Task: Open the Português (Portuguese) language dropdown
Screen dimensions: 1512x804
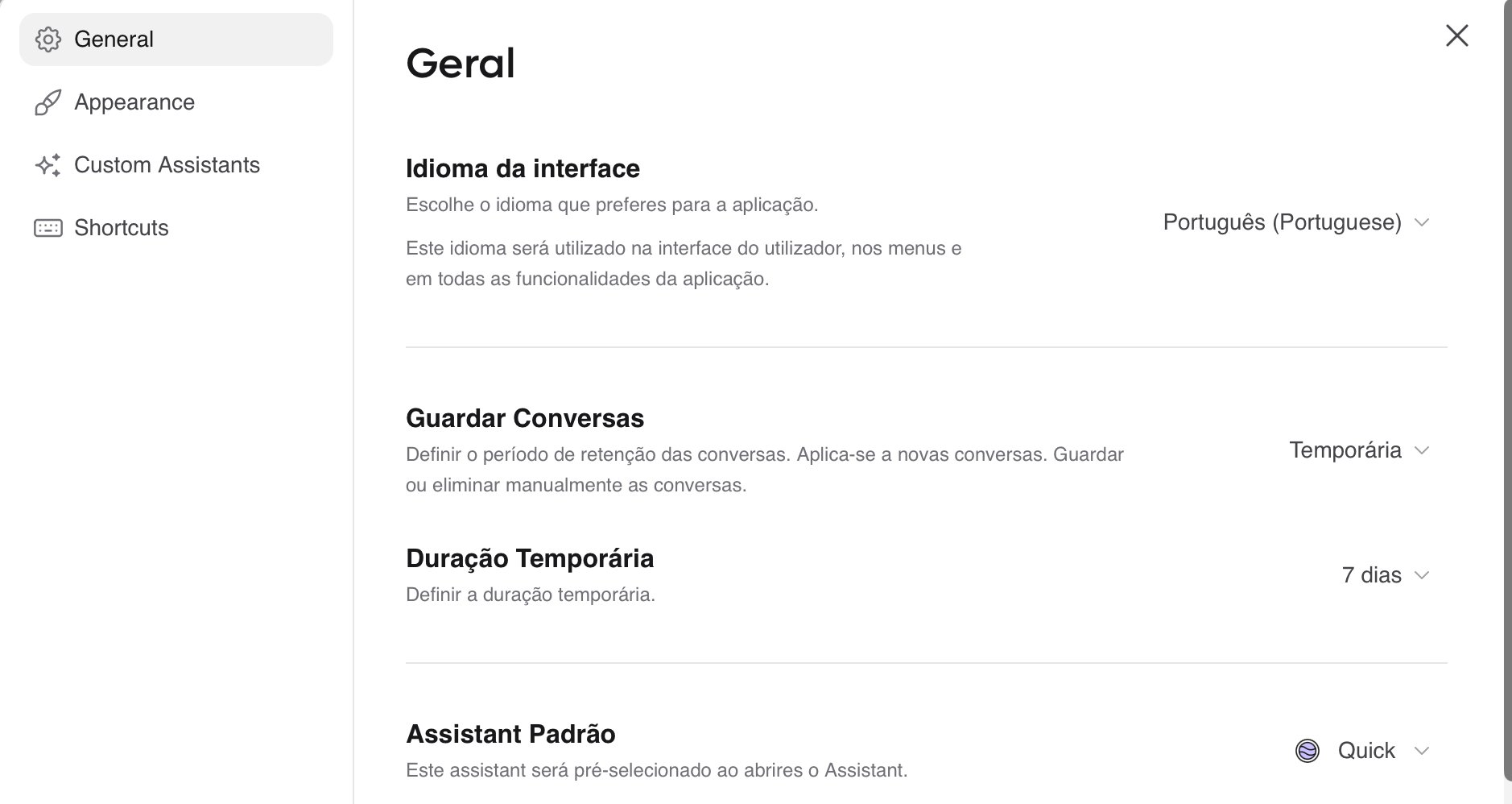Action: pyautogui.click(x=1296, y=222)
